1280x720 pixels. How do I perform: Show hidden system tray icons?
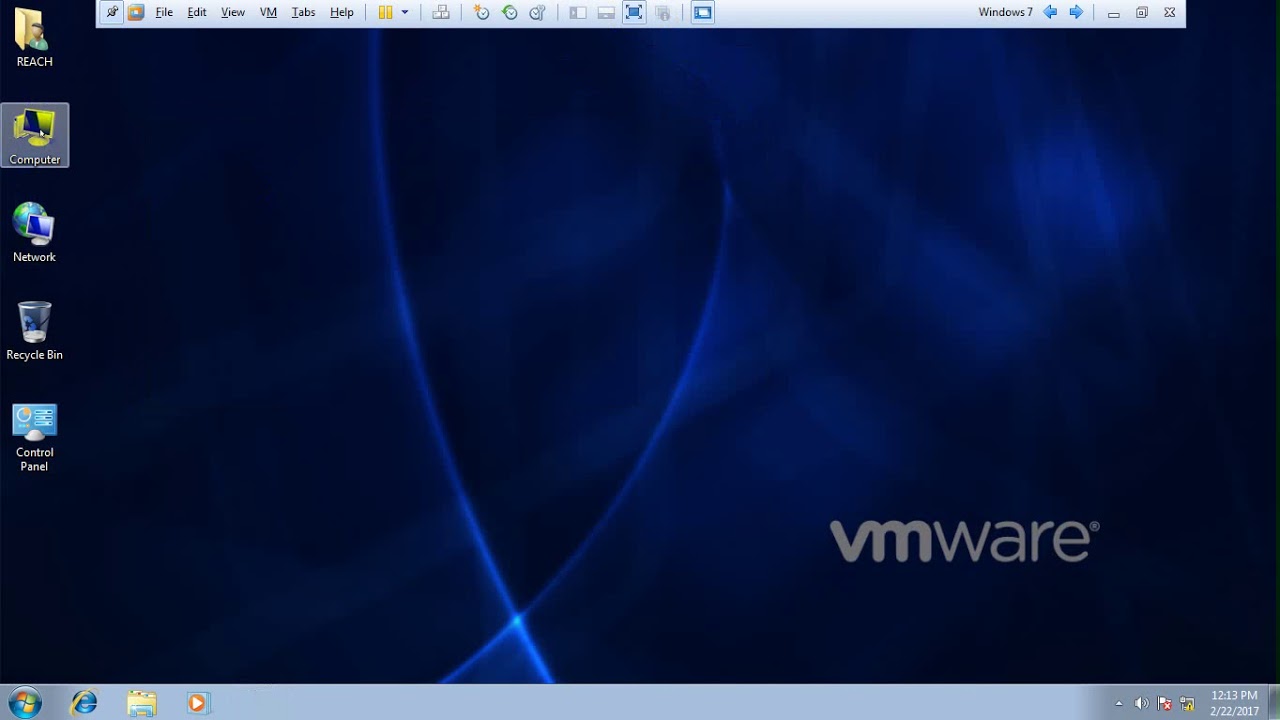1119,704
